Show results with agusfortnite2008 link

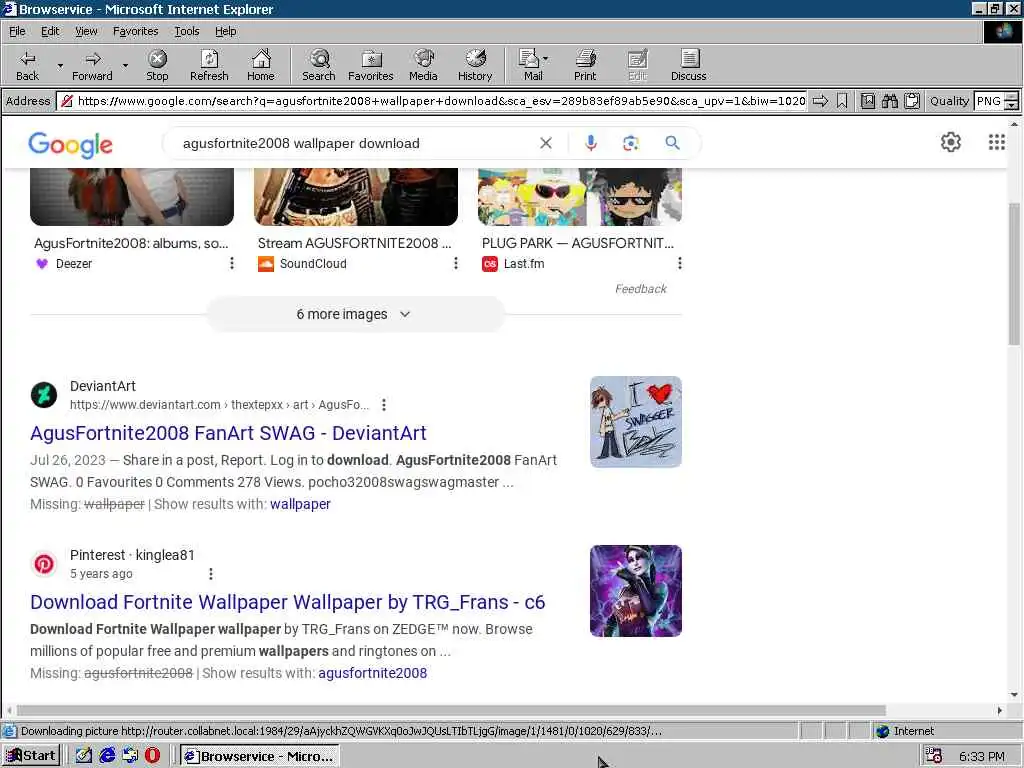[x=372, y=673]
